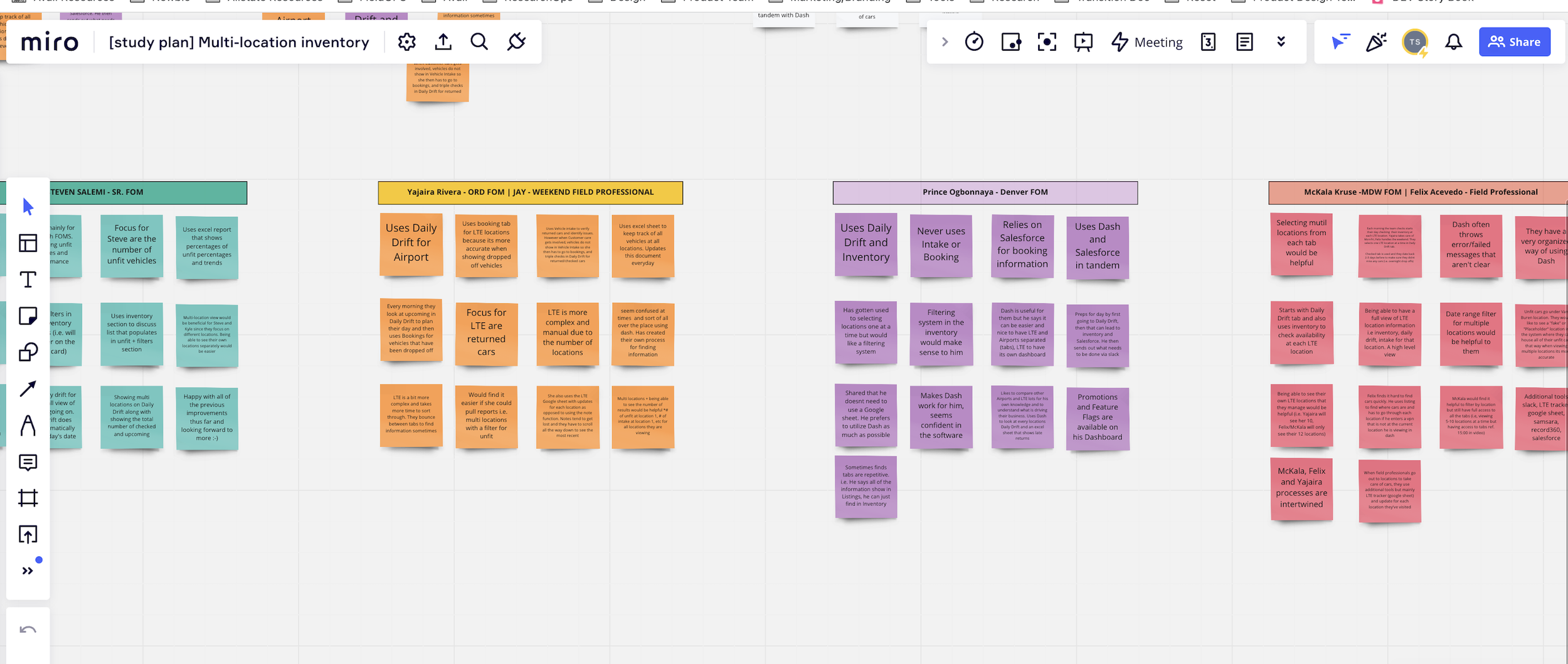
Task: Select 'Shared that he doesnt need' sticky
Action: [866, 415]
